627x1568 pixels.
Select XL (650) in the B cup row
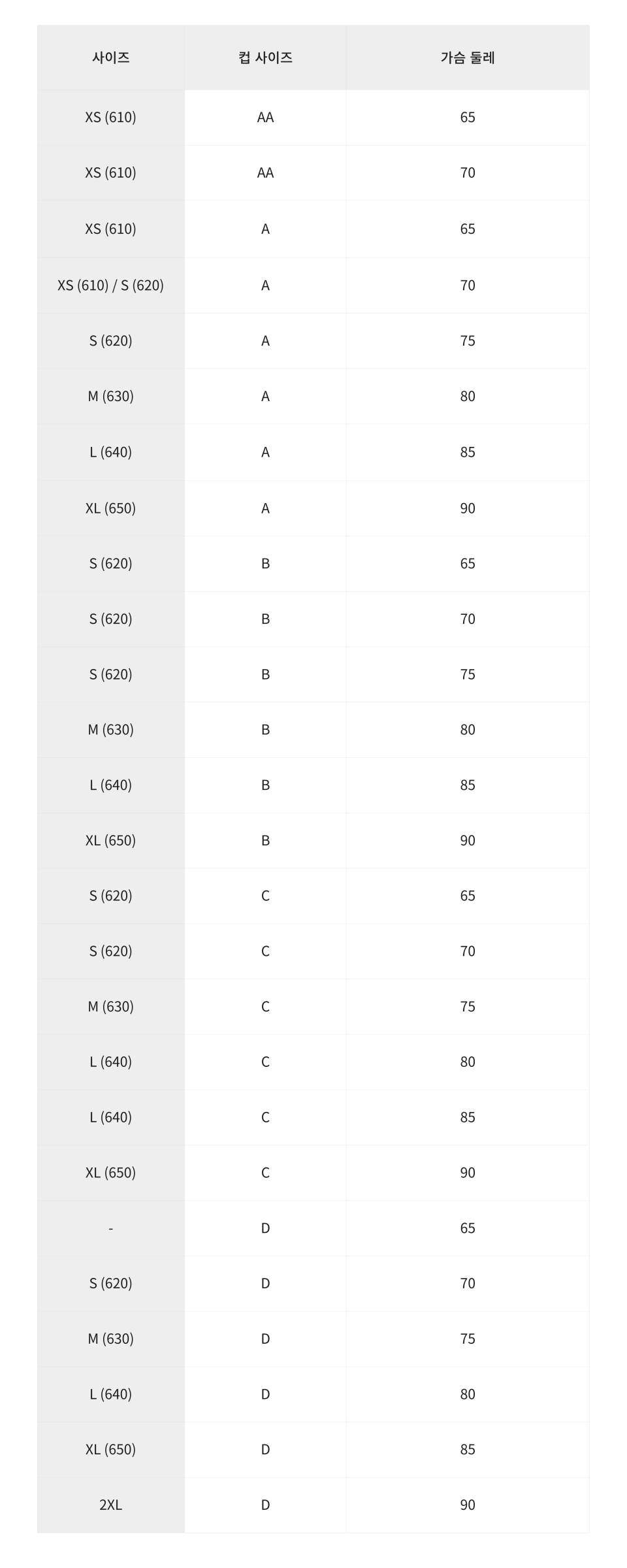pyautogui.click(x=110, y=840)
